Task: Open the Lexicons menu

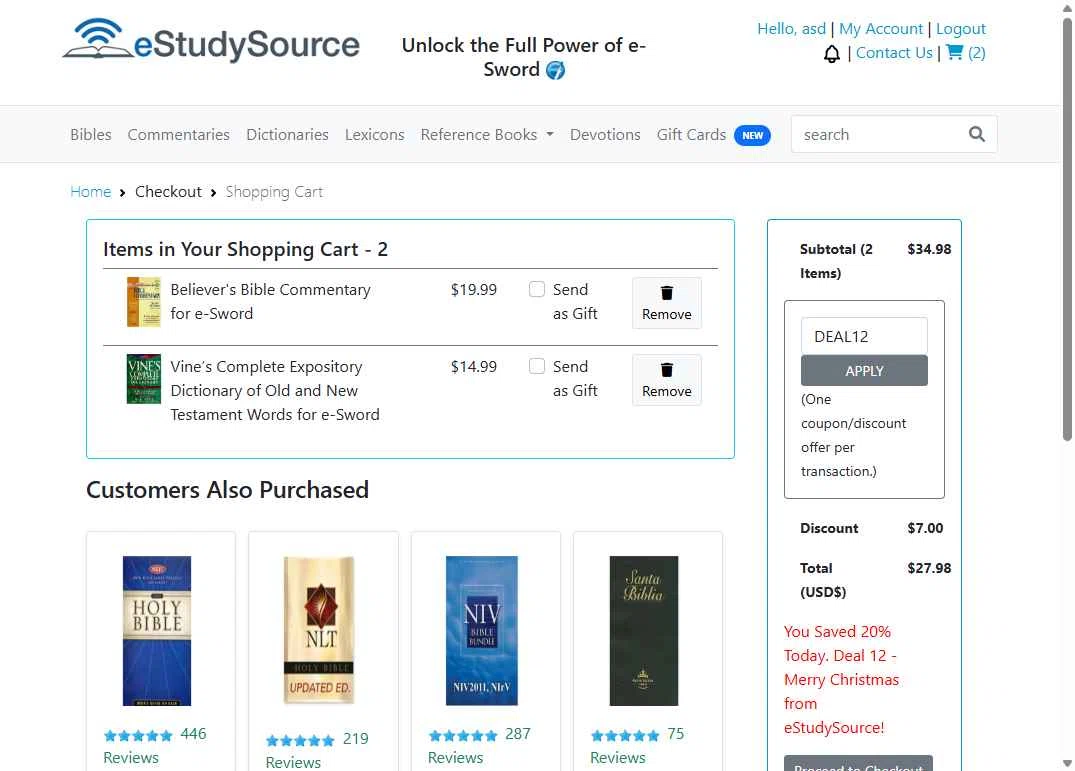Action: coord(374,134)
